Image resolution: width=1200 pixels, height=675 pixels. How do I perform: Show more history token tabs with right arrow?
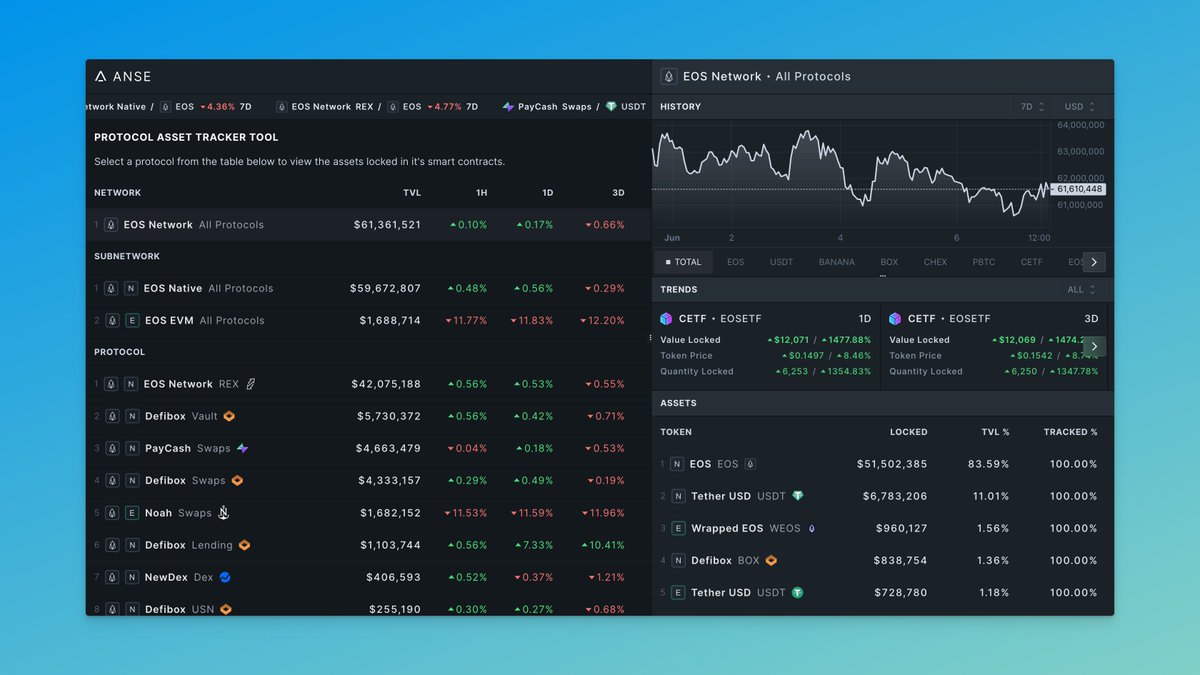1094,262
